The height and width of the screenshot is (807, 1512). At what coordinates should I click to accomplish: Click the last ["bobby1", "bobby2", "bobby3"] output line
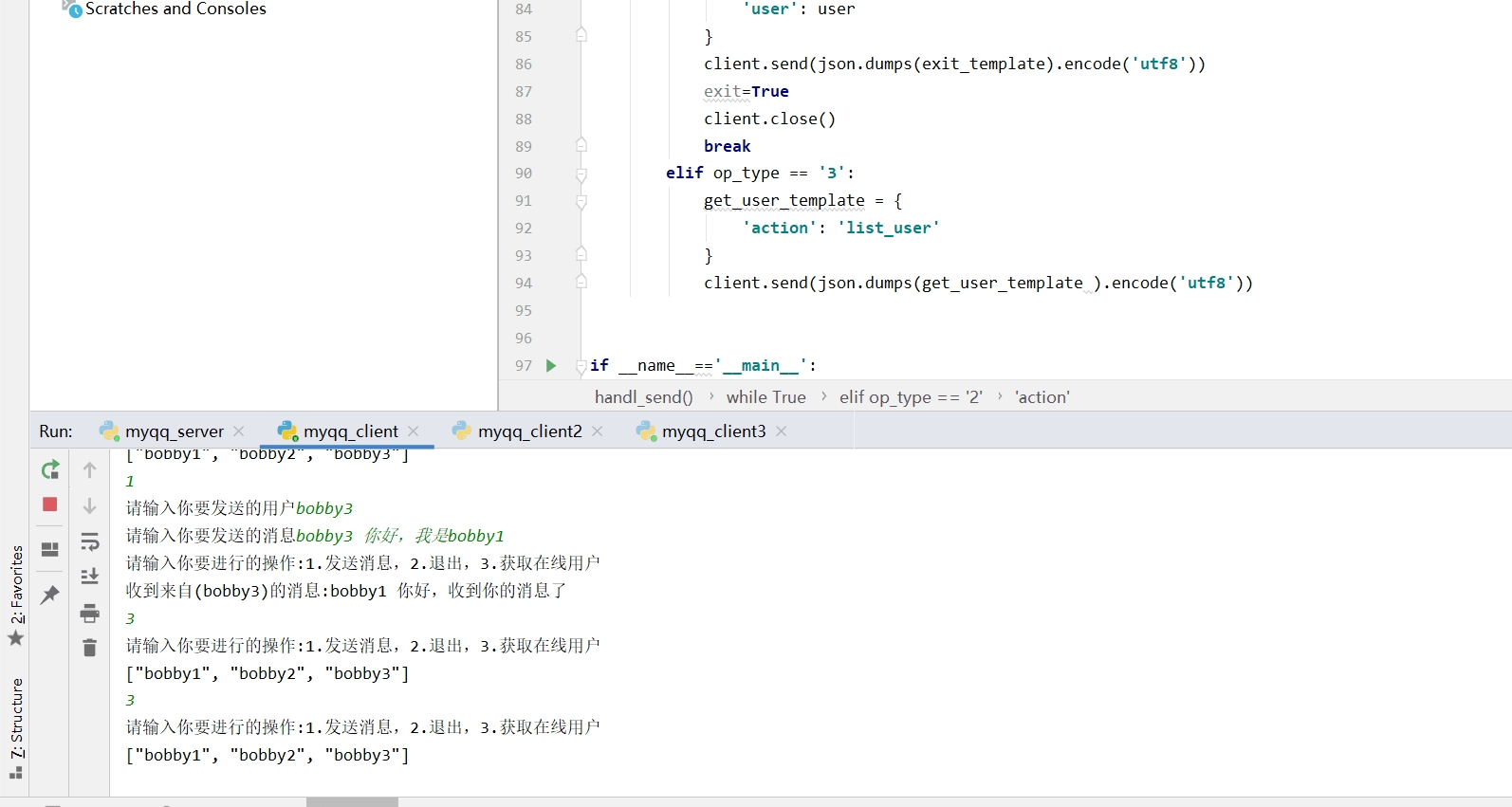(x=267, y=755)
